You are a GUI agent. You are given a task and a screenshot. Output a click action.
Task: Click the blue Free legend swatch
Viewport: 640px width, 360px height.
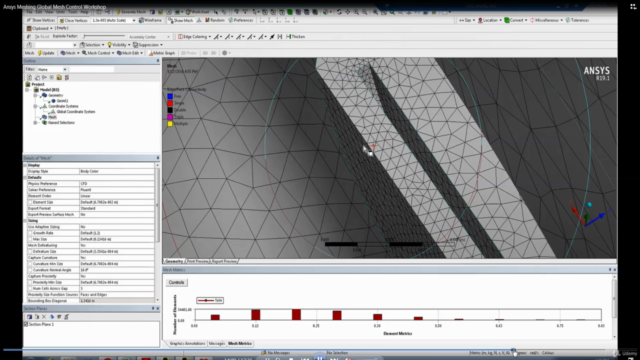coord(170,96)
